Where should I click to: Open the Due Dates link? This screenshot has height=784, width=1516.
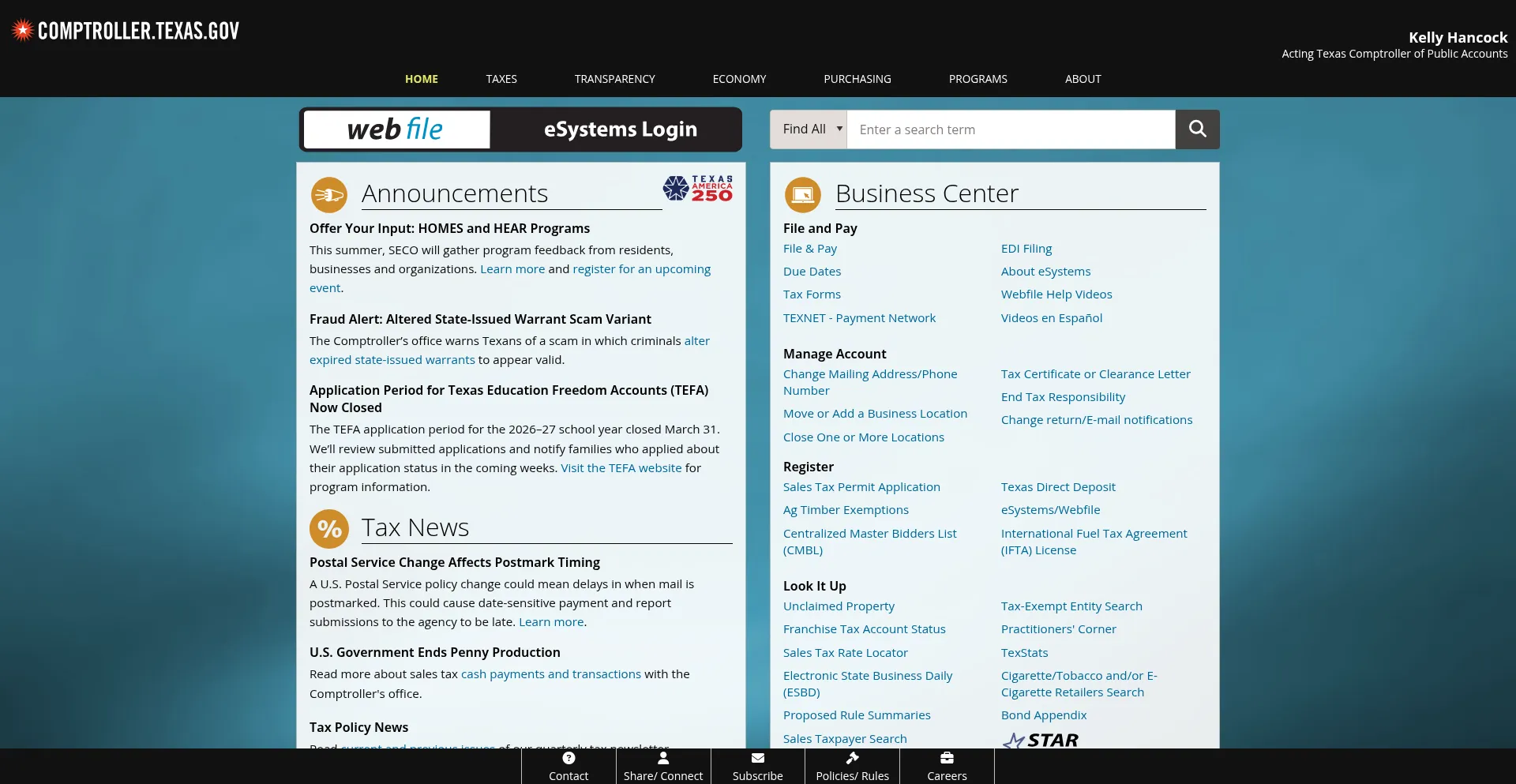pyautogui.click(x=812, y=272)
